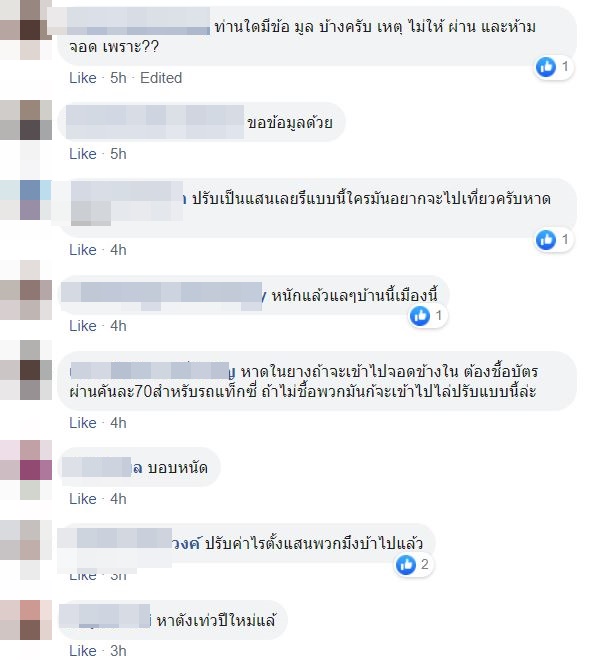This screenshot has width=611, height=666.
Task: Open commenter name ending 'วงค์'
Action: (x=129, y=544)
